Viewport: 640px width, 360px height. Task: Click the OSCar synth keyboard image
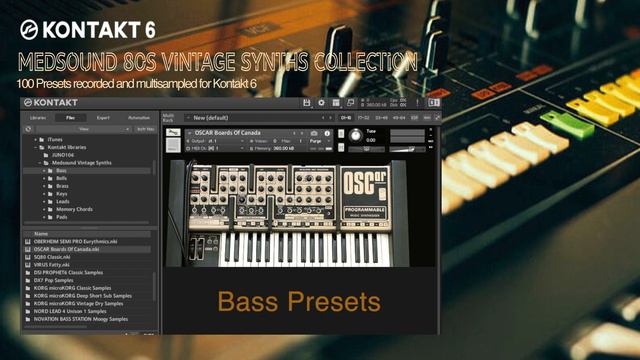[x=288, y=213]
